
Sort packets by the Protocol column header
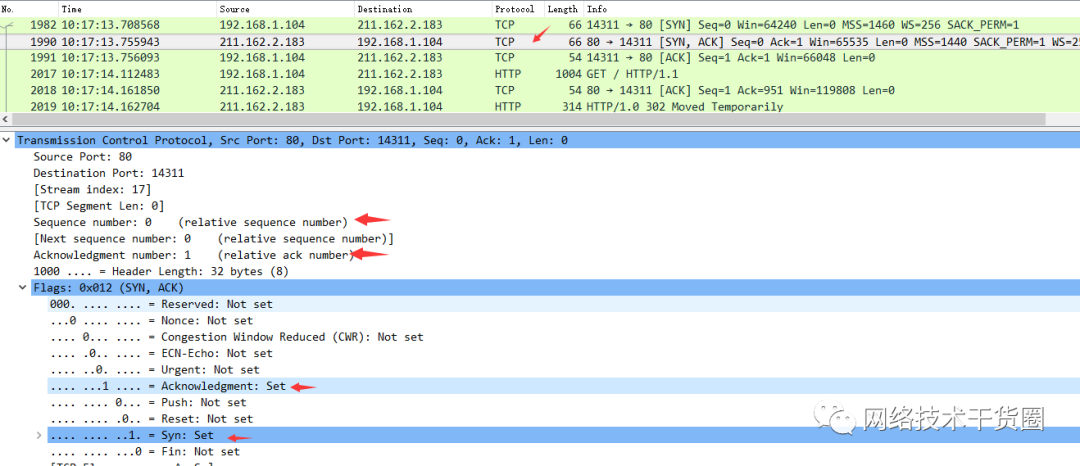pyautogui.click(x=518, y=9)
